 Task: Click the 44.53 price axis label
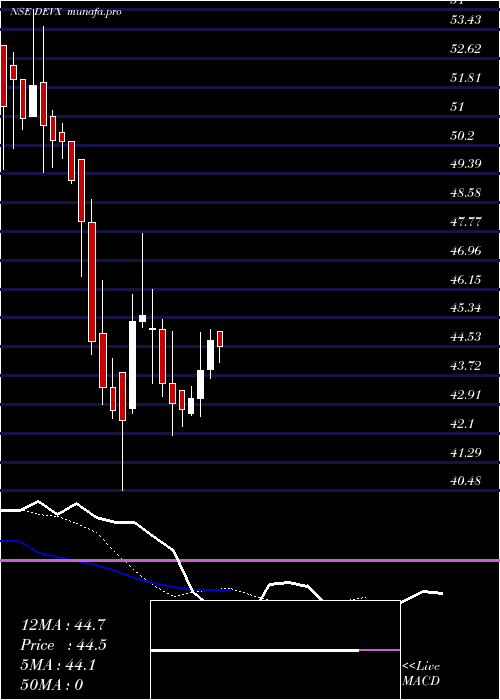[x=466, y=337]
